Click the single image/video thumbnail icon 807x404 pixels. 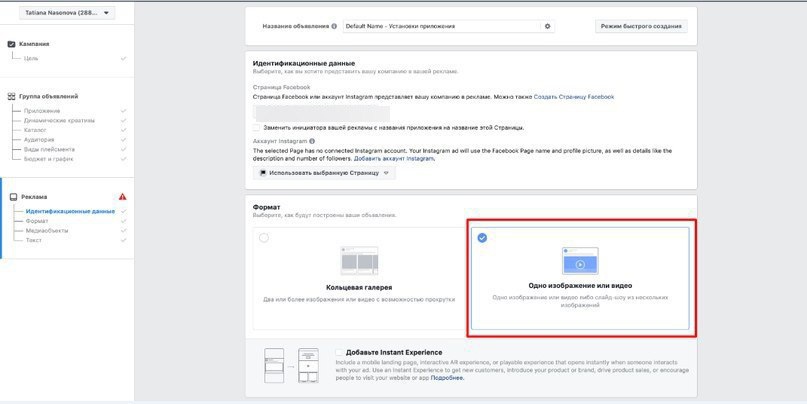(x=580, y=260)
